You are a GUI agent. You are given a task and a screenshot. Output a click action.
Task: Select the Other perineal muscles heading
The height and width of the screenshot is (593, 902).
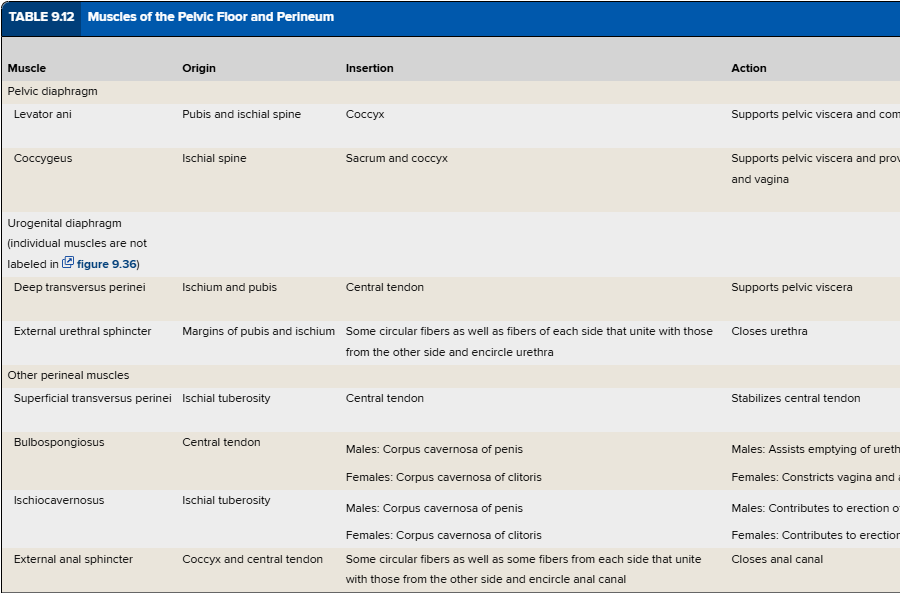68,375
